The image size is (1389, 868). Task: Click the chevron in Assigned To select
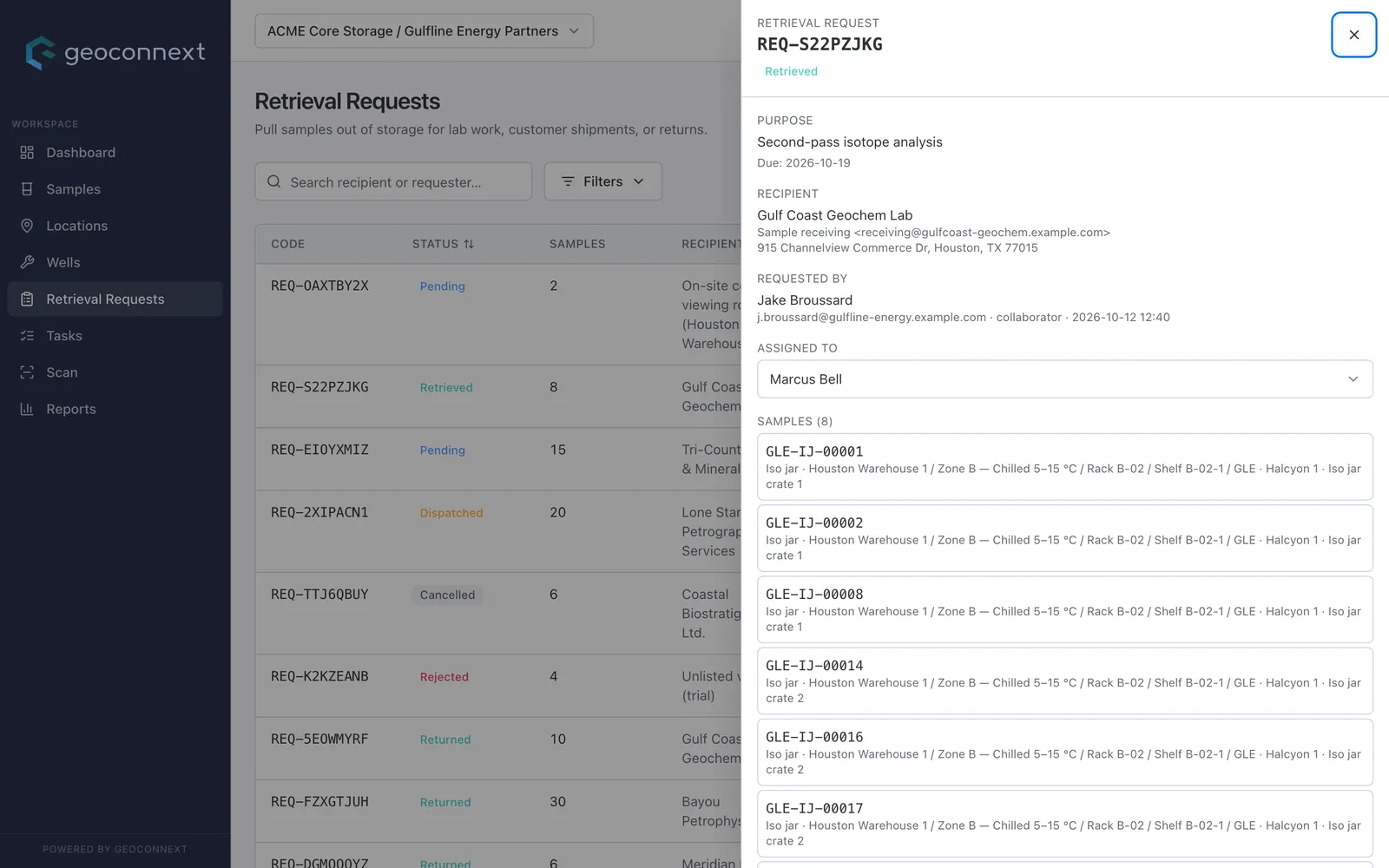pos(1353,379)
